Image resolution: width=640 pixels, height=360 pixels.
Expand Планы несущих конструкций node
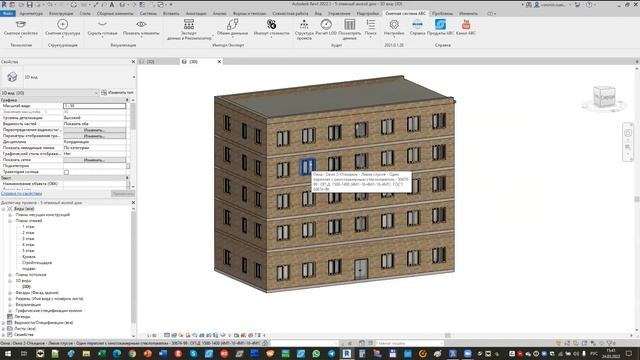pyautogui.click(x=10, y=215)
